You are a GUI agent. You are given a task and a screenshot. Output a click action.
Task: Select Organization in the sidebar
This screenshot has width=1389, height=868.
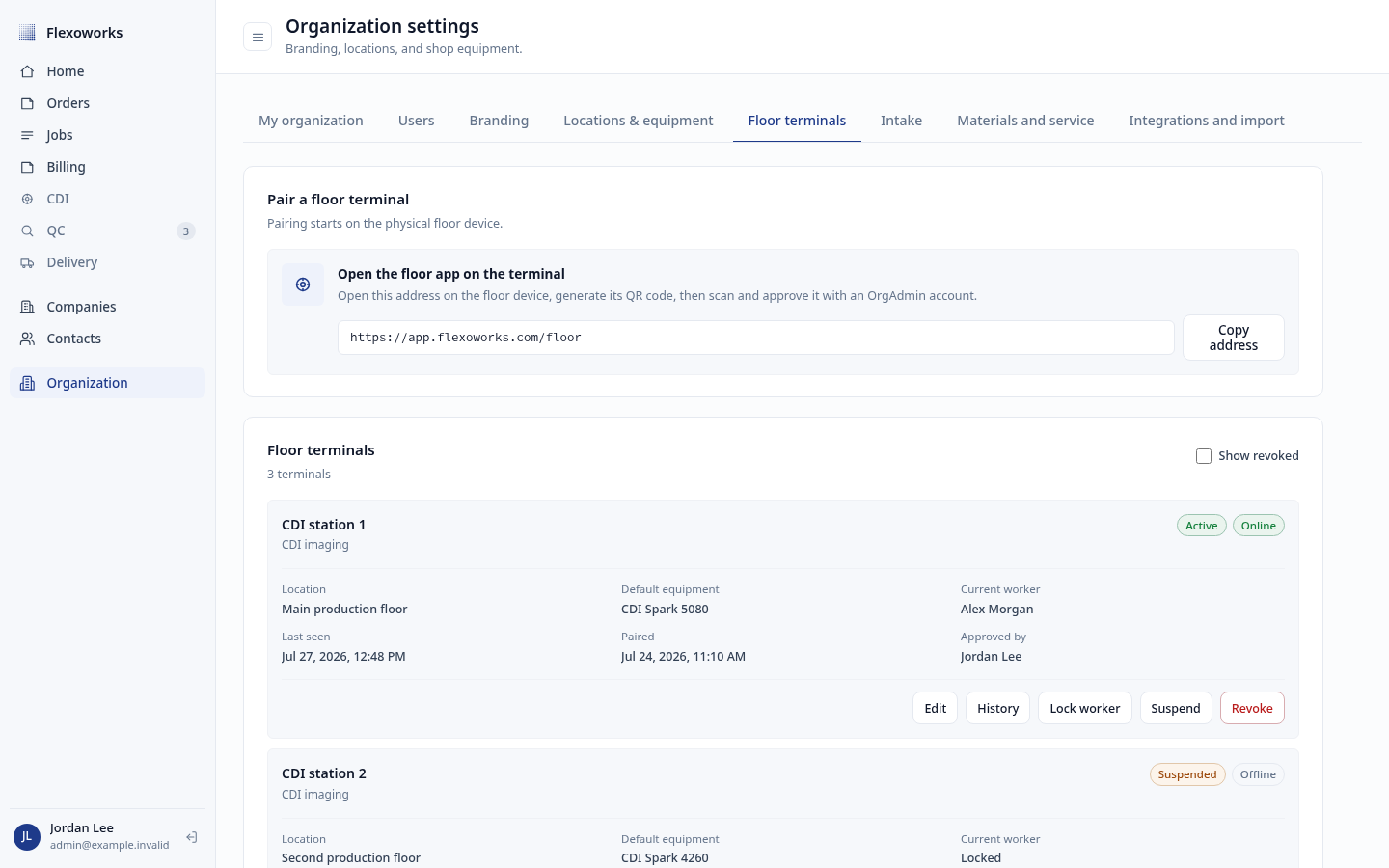[x=108, y=383]
